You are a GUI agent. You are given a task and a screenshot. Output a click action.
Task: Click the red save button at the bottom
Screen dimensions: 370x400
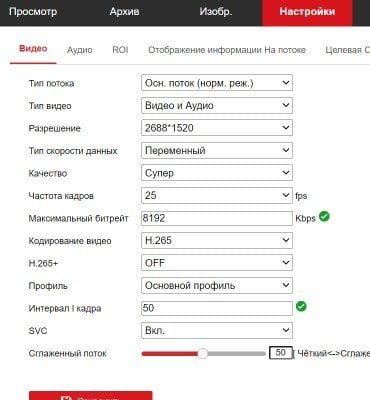[91, 396]
